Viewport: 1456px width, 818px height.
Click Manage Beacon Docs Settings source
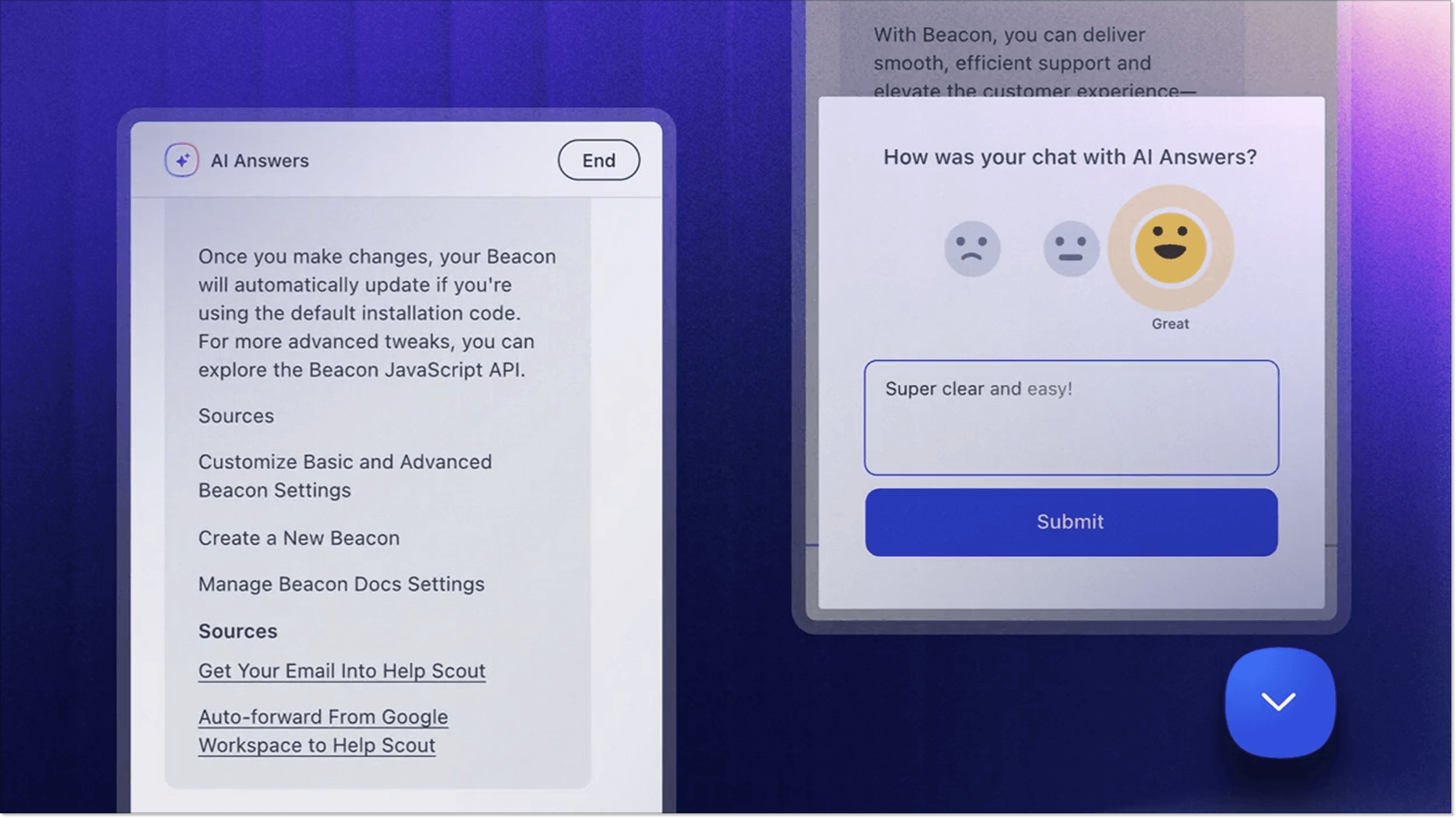click(x=341, y=584)
